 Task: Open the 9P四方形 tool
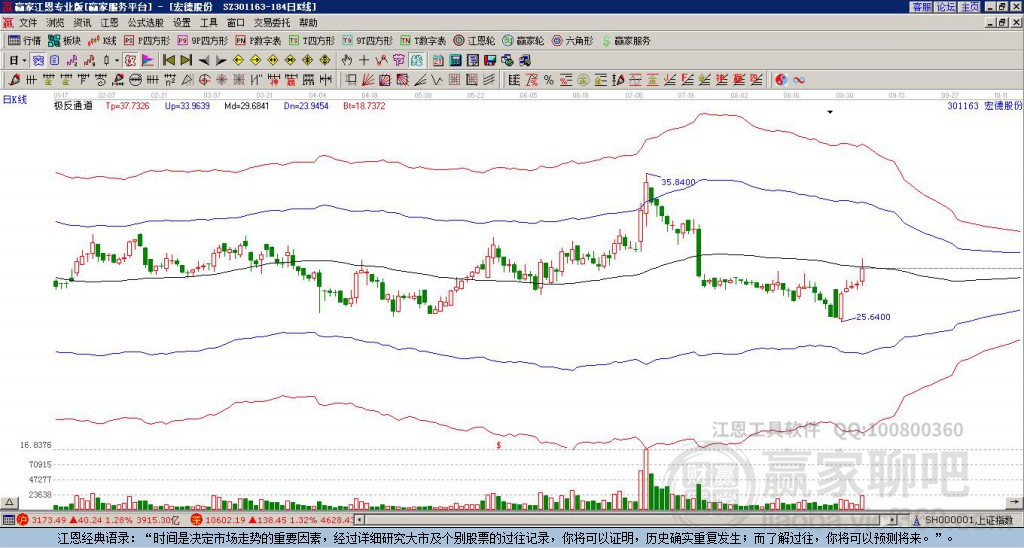[x=202, y=40]
